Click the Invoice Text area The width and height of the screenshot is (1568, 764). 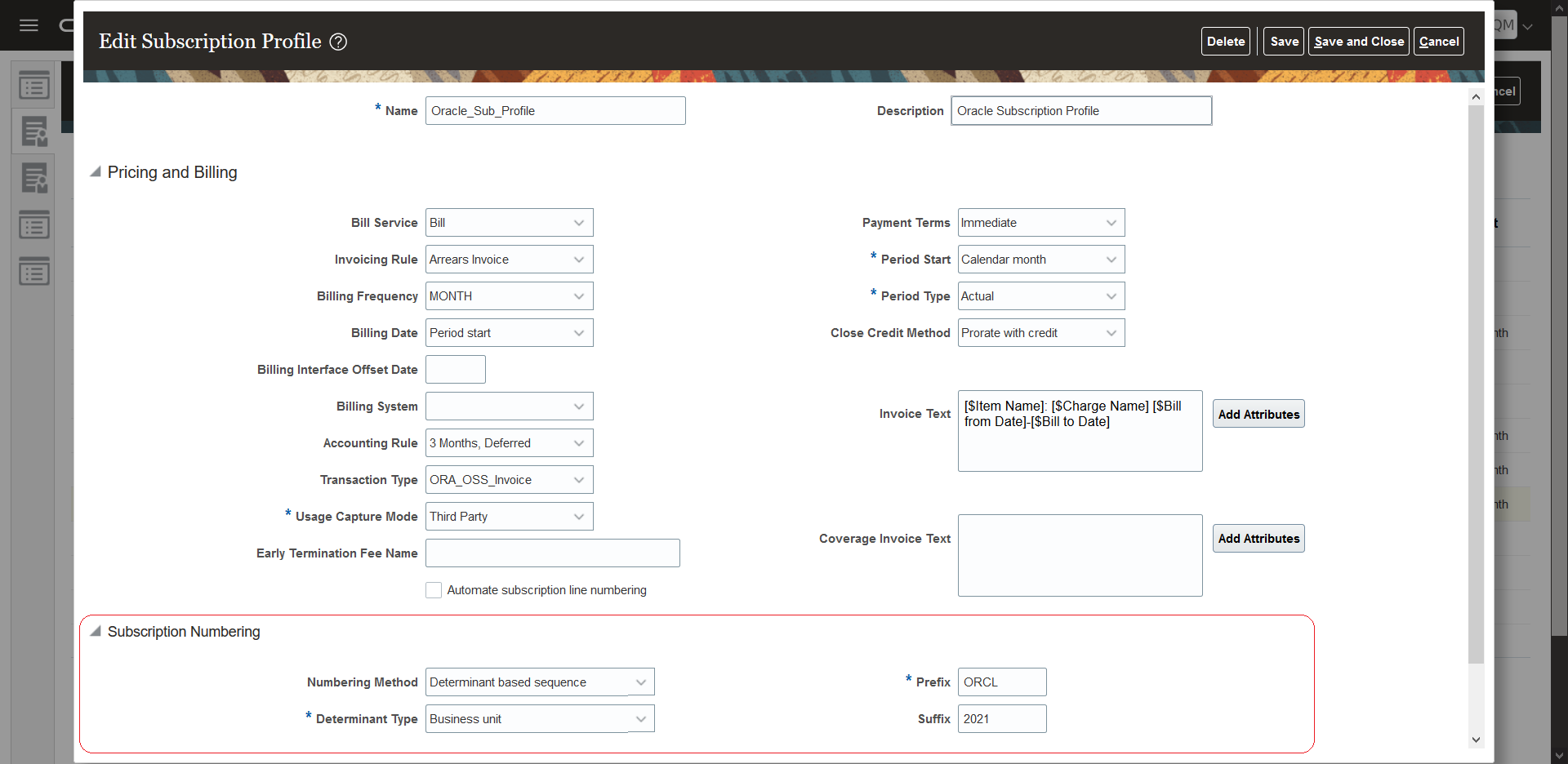(x=1080, y=431)
